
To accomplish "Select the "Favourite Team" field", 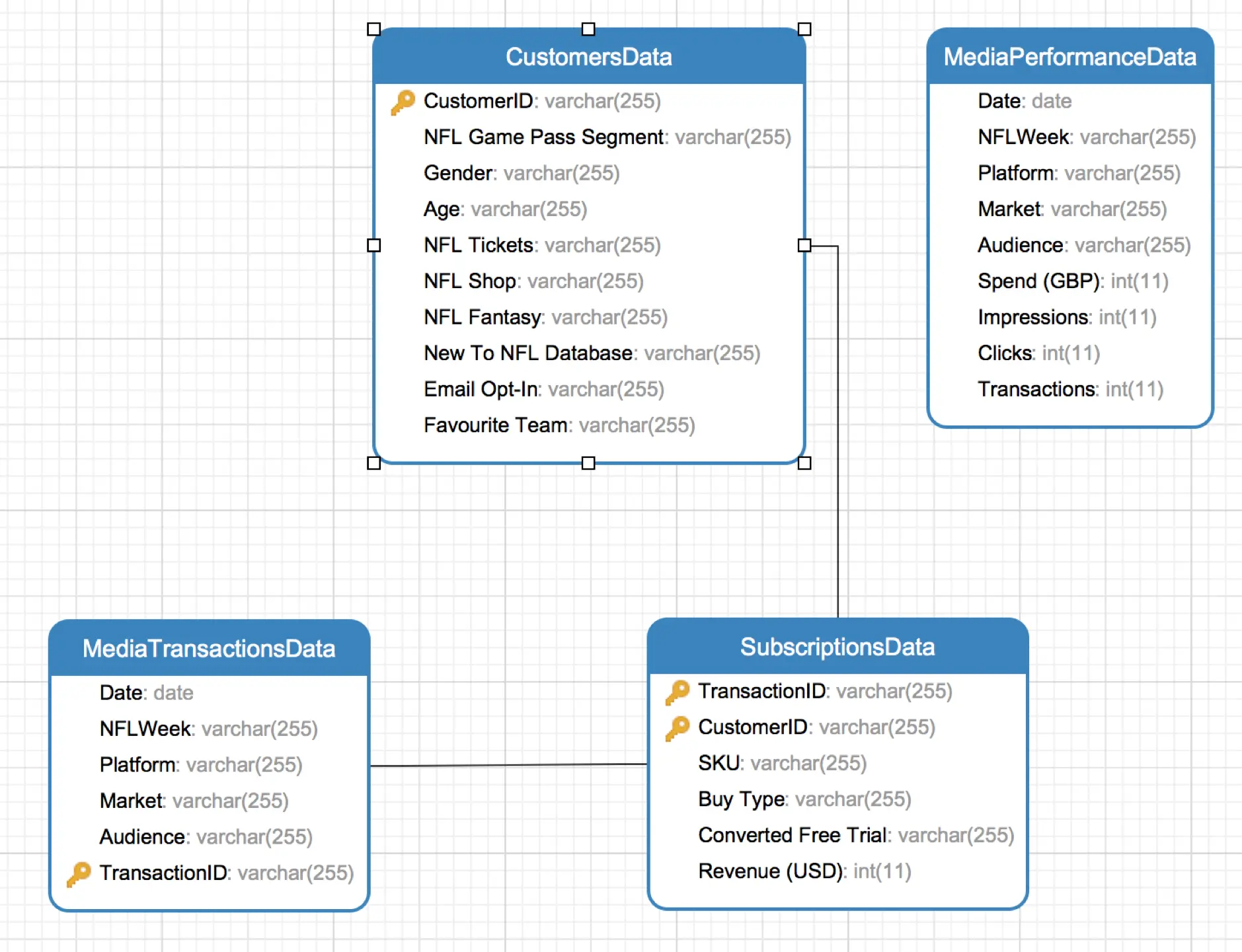I will pos(559,425).
